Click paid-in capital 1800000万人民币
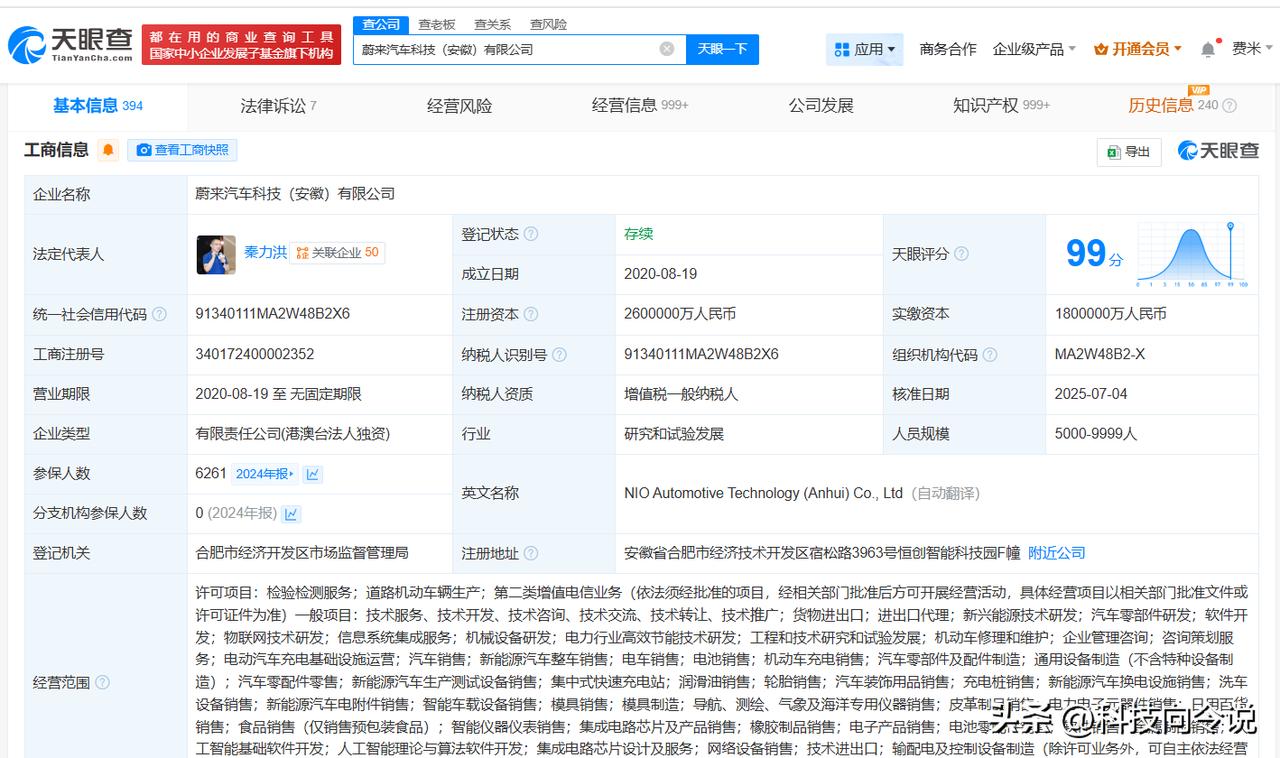The width and height of the screenshot is (1280, 758). (x=1110, y=314)
